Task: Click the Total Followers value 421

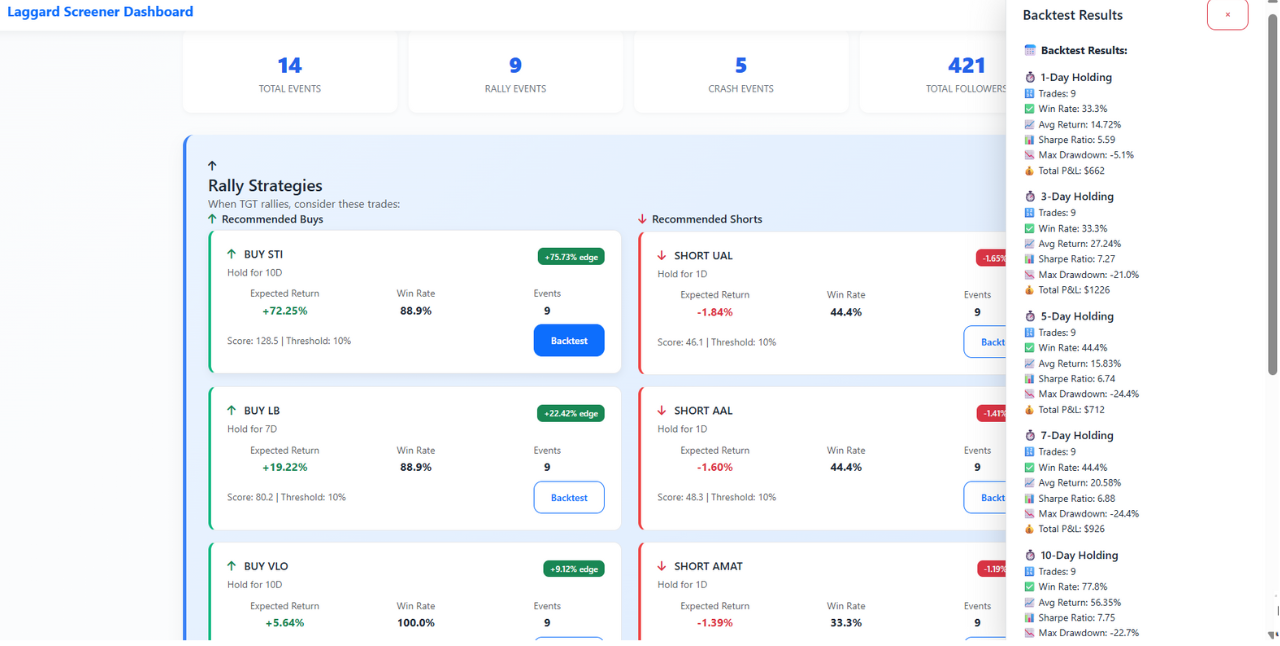Action: (x=967, y=65)
